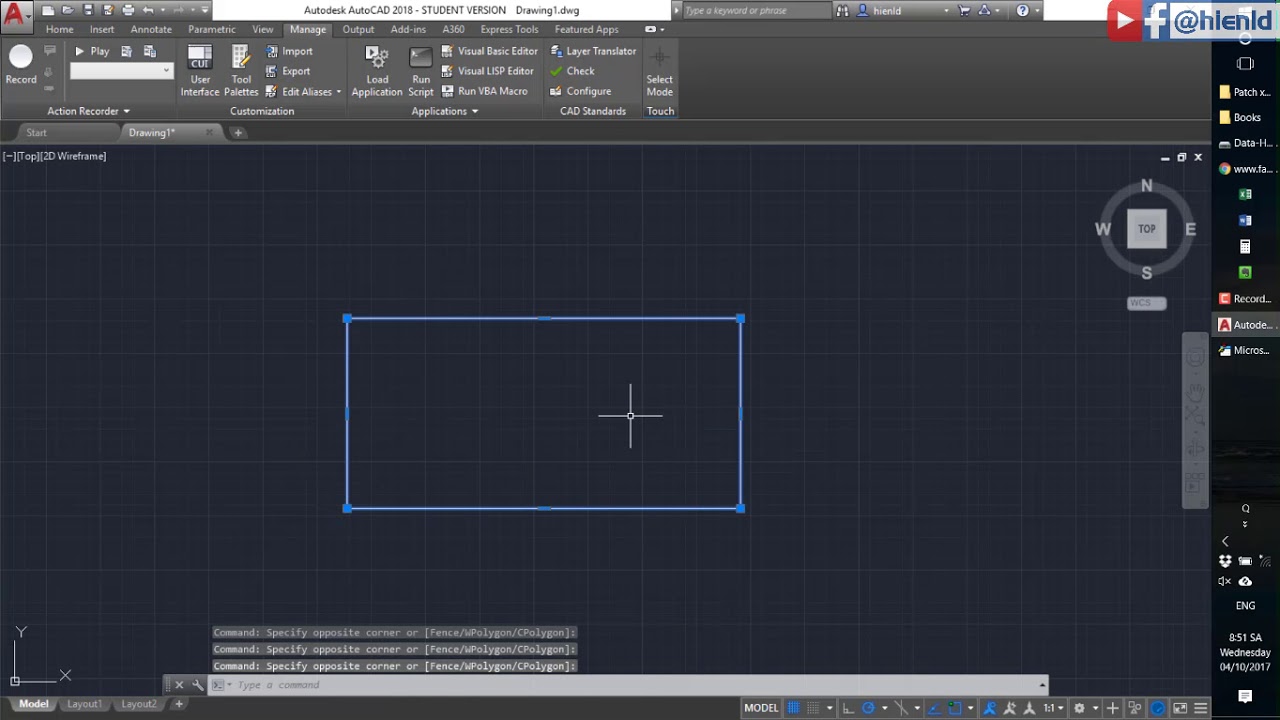
Task: Toggle snap mode in status bar
Action: click(x=813, y=708)
